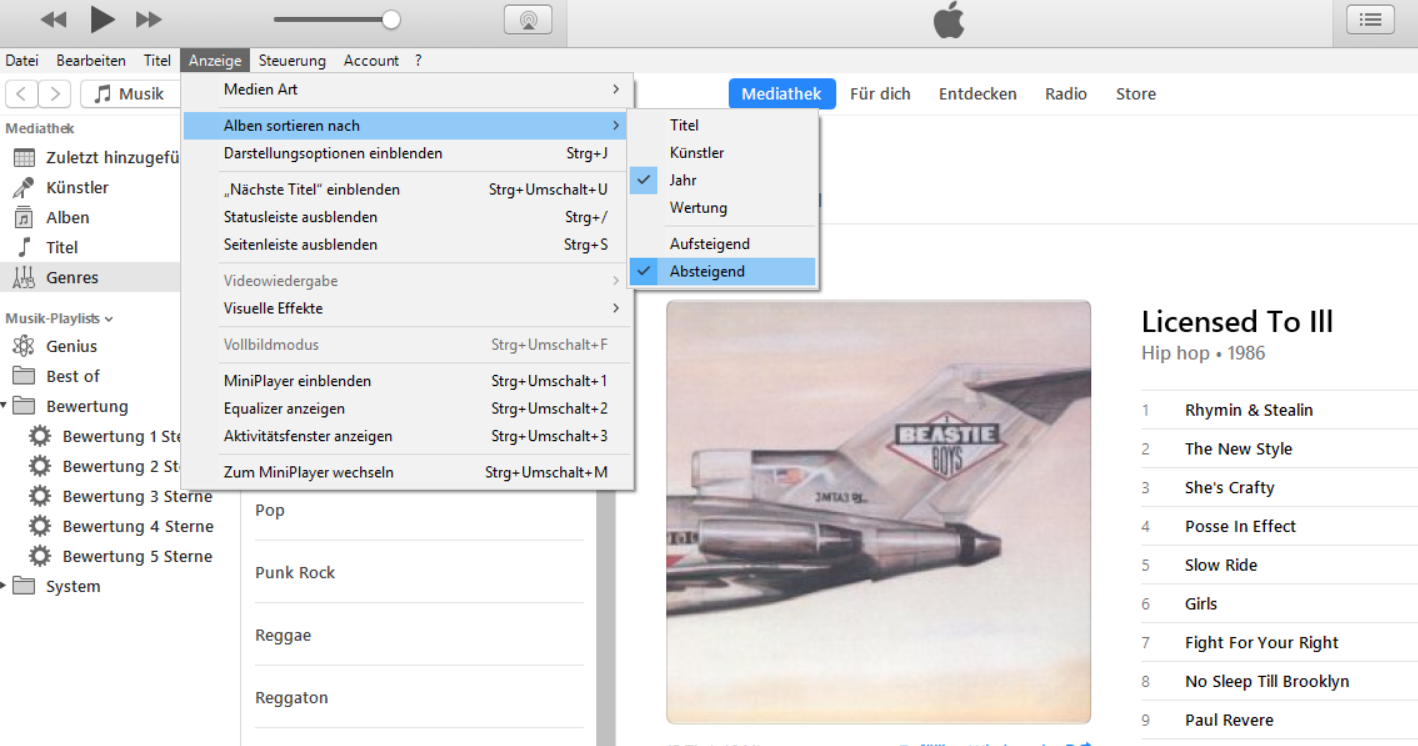Expand the Medien Art submenu

tap(407, 89)
